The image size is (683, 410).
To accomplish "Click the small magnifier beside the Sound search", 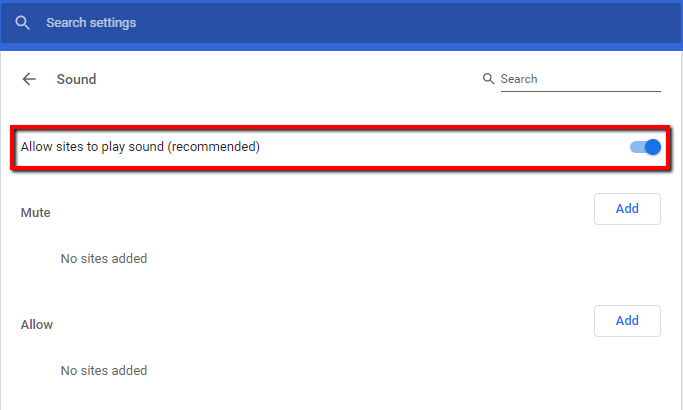I will tap(488, 79).
